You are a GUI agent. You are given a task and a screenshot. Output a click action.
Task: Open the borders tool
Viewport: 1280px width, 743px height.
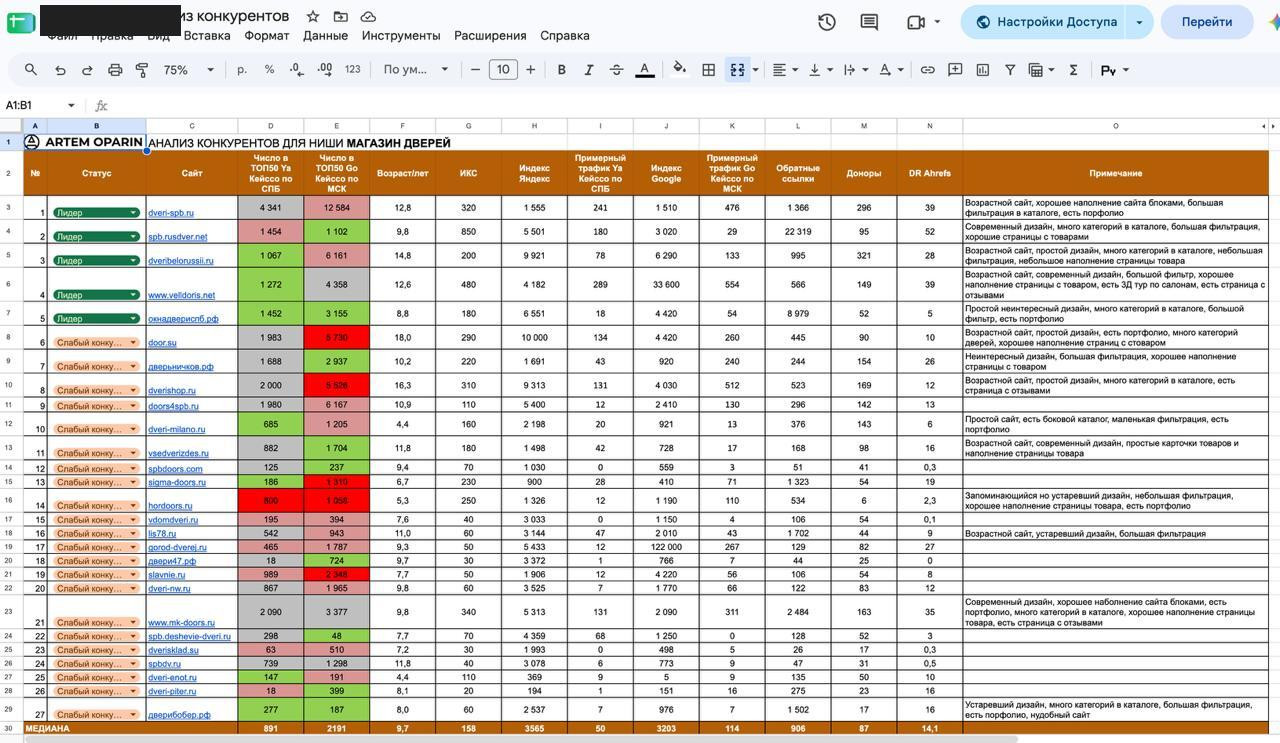pyautogui.click(x=708, y=70)
